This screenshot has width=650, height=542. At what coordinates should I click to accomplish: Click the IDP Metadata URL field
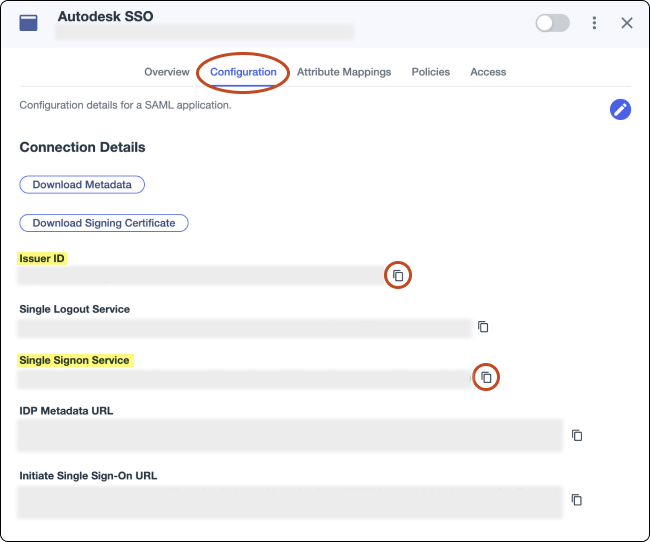(x=290, y=435)
